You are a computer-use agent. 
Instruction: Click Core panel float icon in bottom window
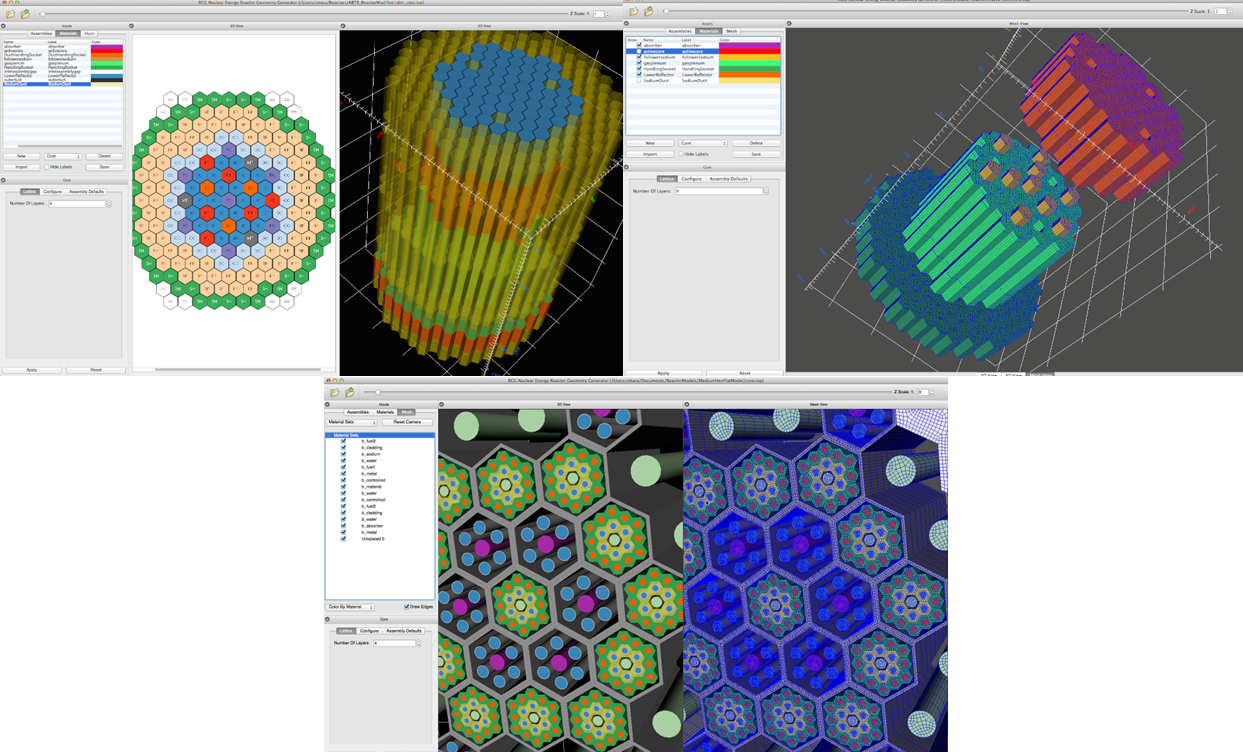coord(327,619)
